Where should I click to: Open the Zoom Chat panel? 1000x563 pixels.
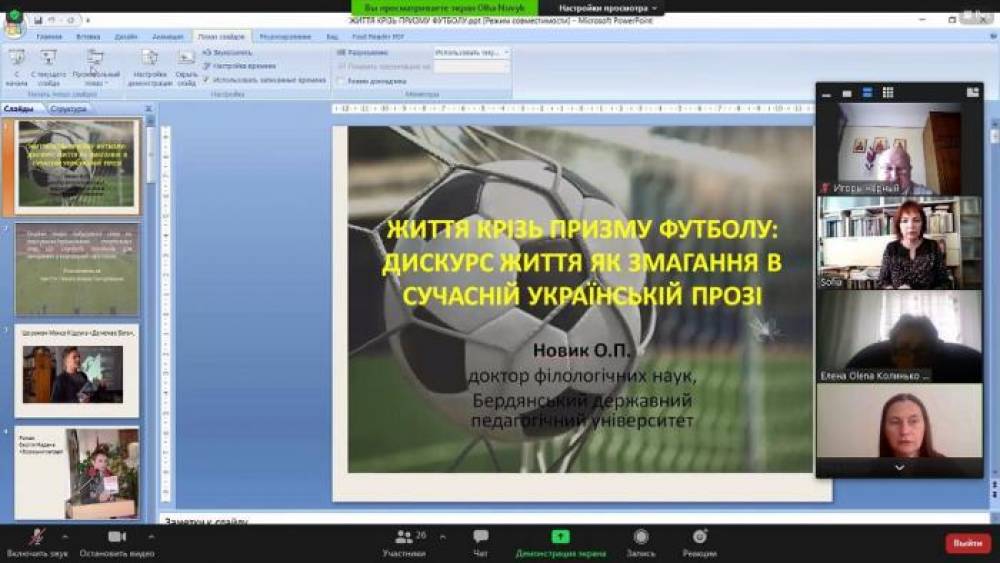(x=481, y=538)
